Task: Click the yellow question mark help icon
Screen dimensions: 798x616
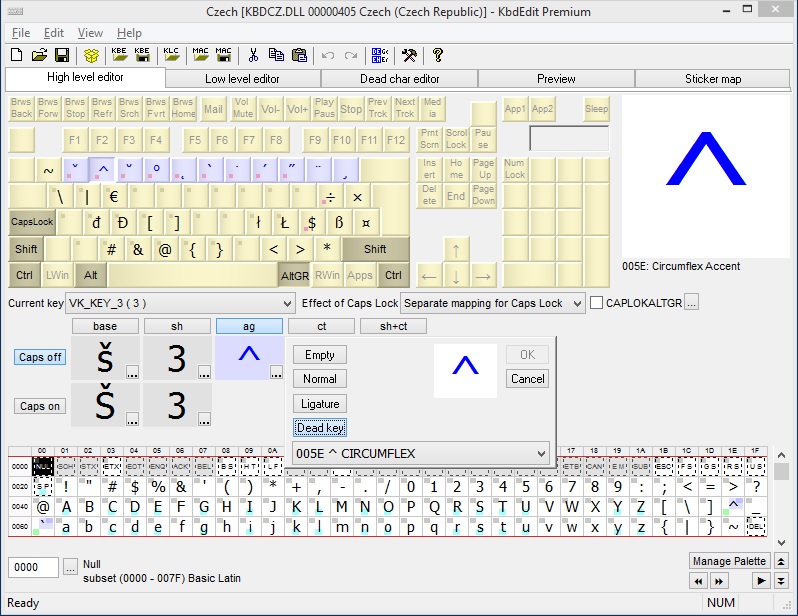Action: click(438, 55)
